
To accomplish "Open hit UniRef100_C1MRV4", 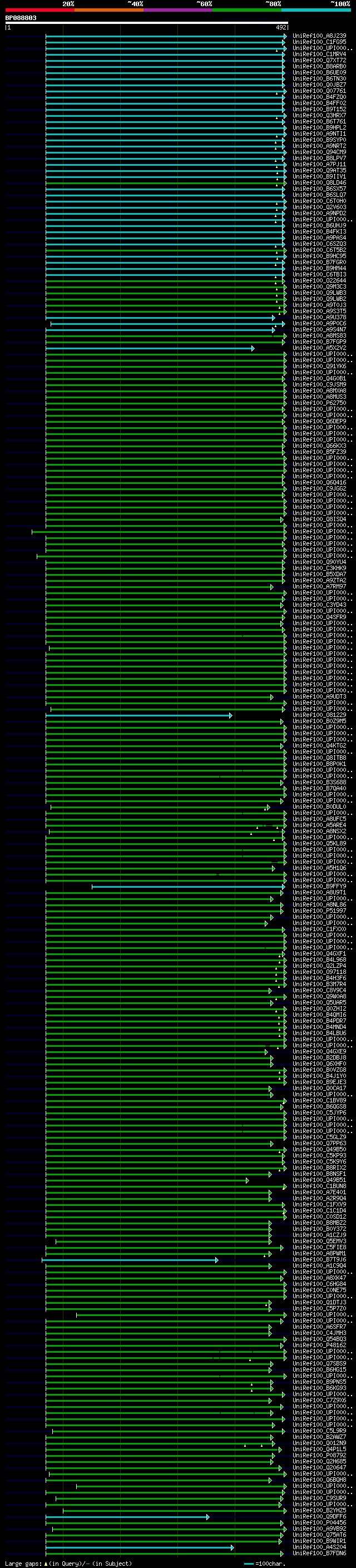I will pos(319,54).
